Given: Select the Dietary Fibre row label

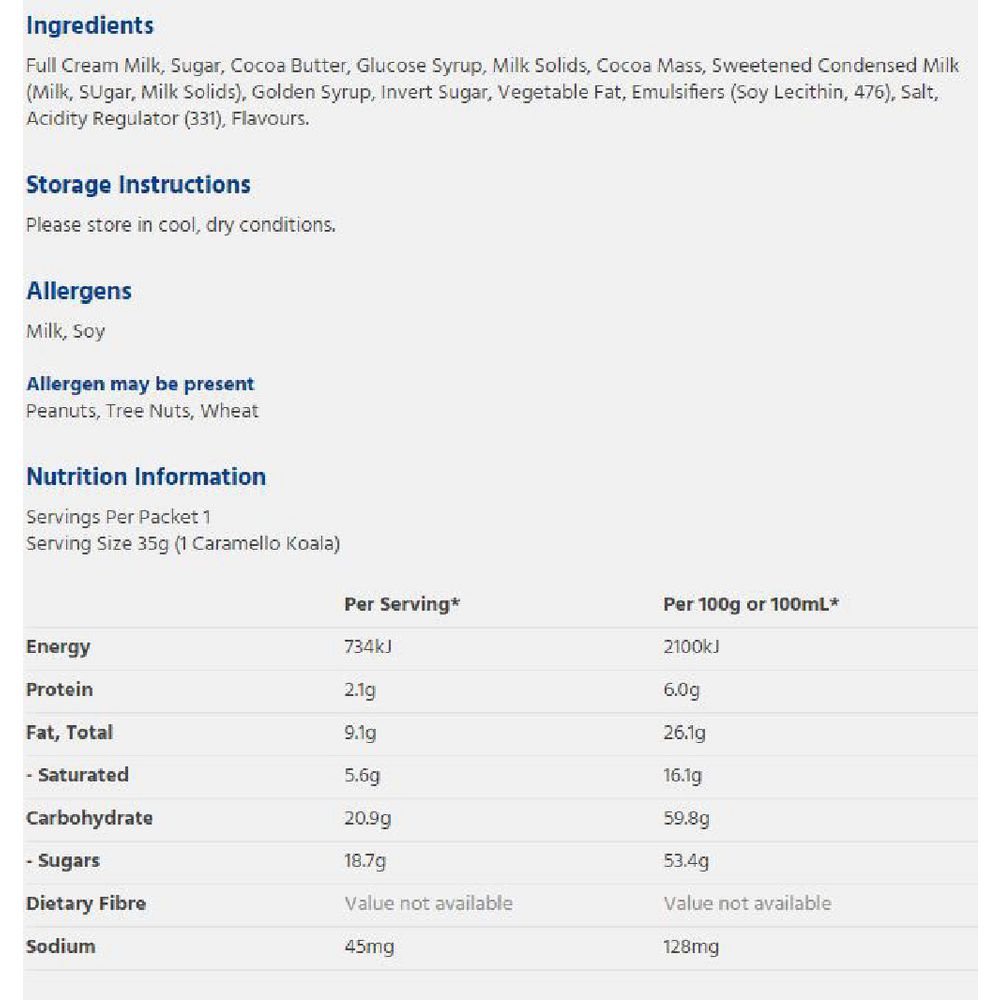Looking at the screenshot, I should point(86,904).
